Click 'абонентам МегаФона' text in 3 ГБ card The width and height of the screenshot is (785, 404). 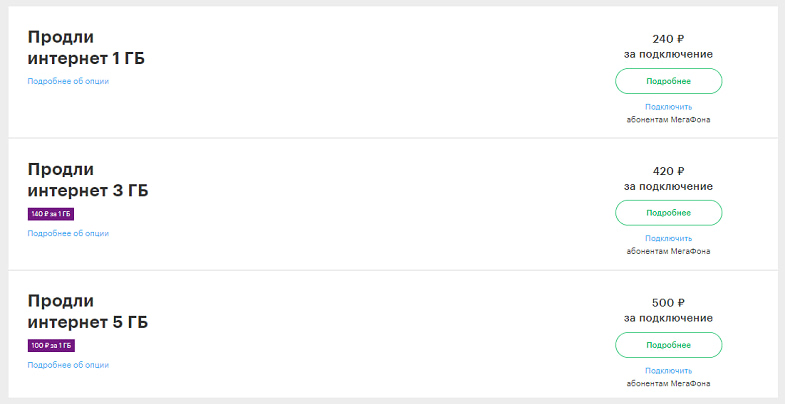668,251
